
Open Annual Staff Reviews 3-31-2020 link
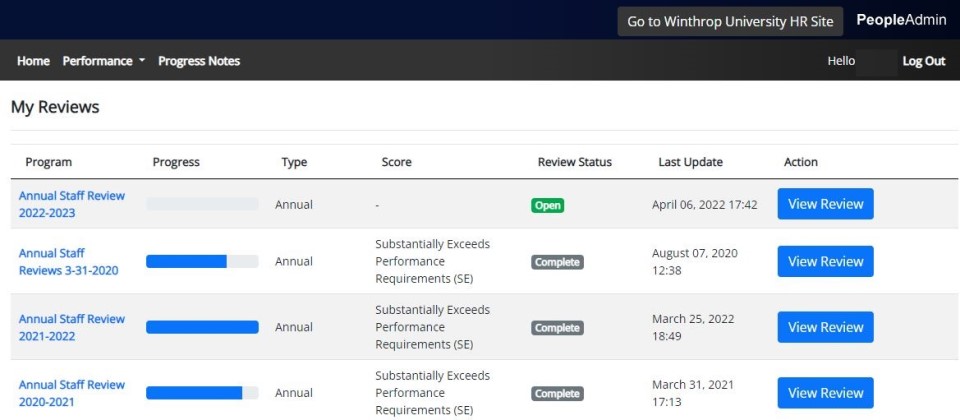[68, 262]
